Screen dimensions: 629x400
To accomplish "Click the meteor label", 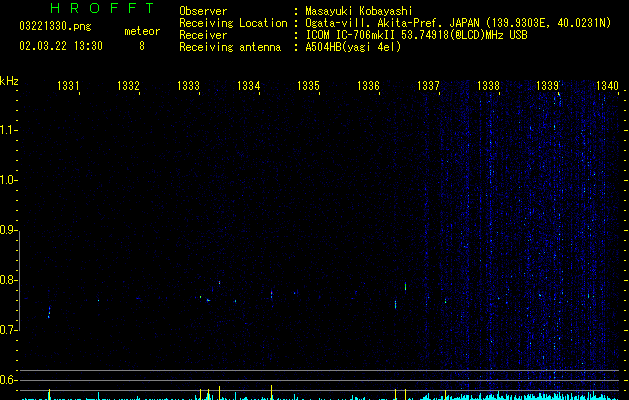I will tap(142, 31).
